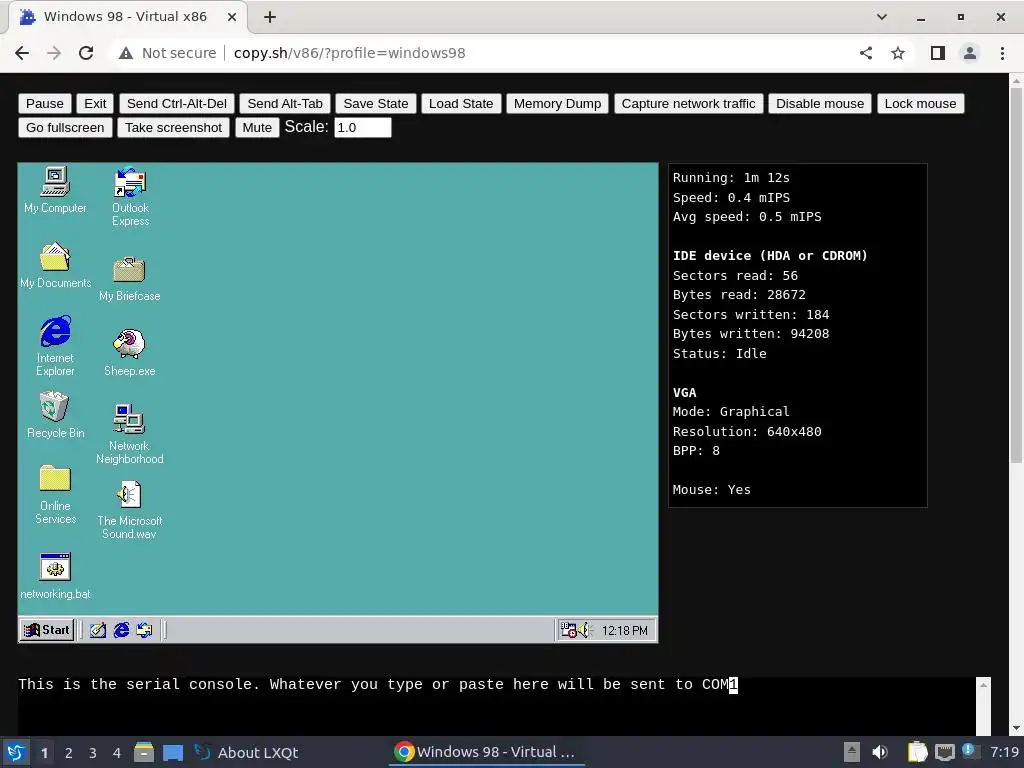Click the Exit emulator button
Viewport: 1024px width, 768px height.
[95, 104]
